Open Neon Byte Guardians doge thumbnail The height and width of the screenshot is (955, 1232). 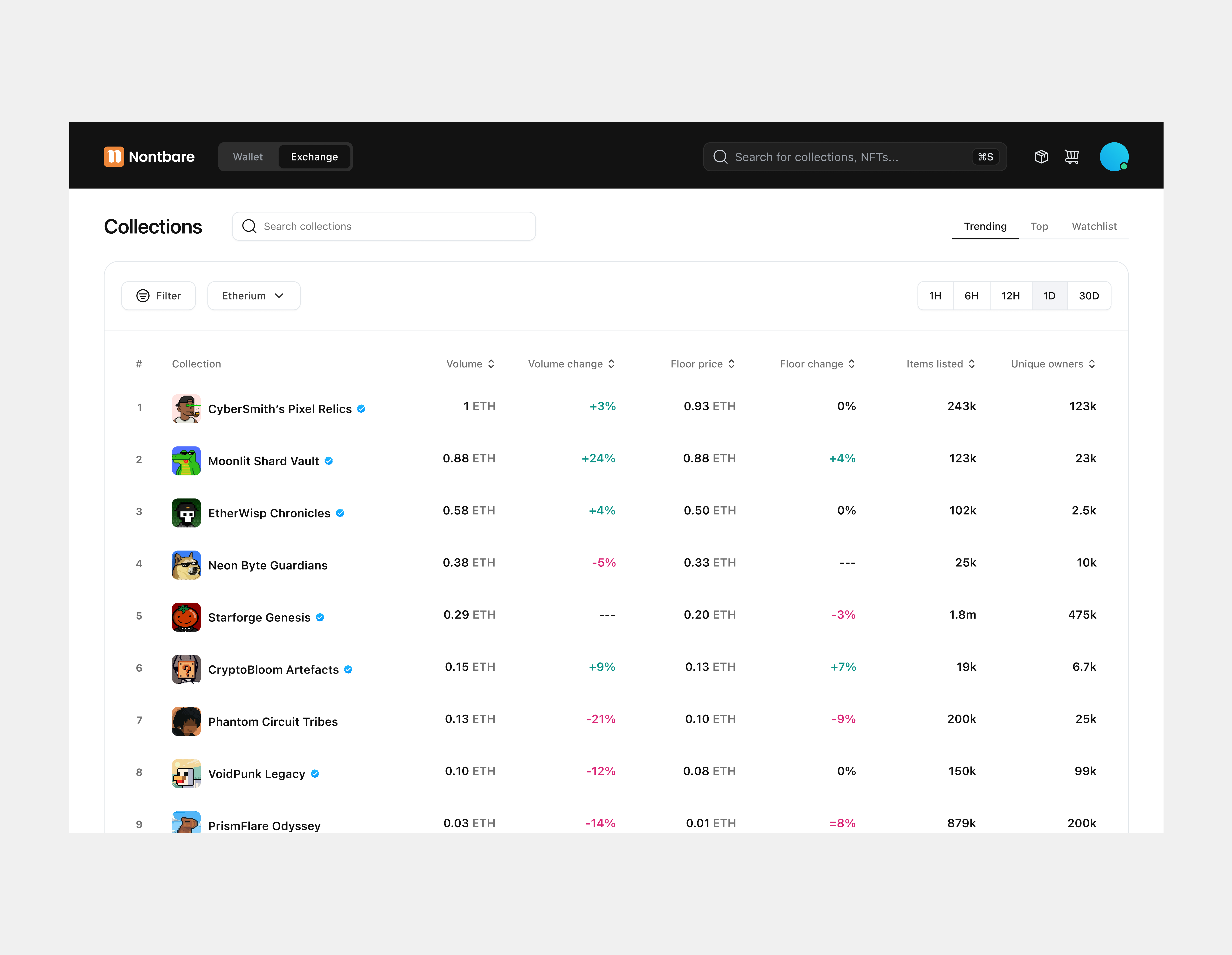tap(186, 565)
